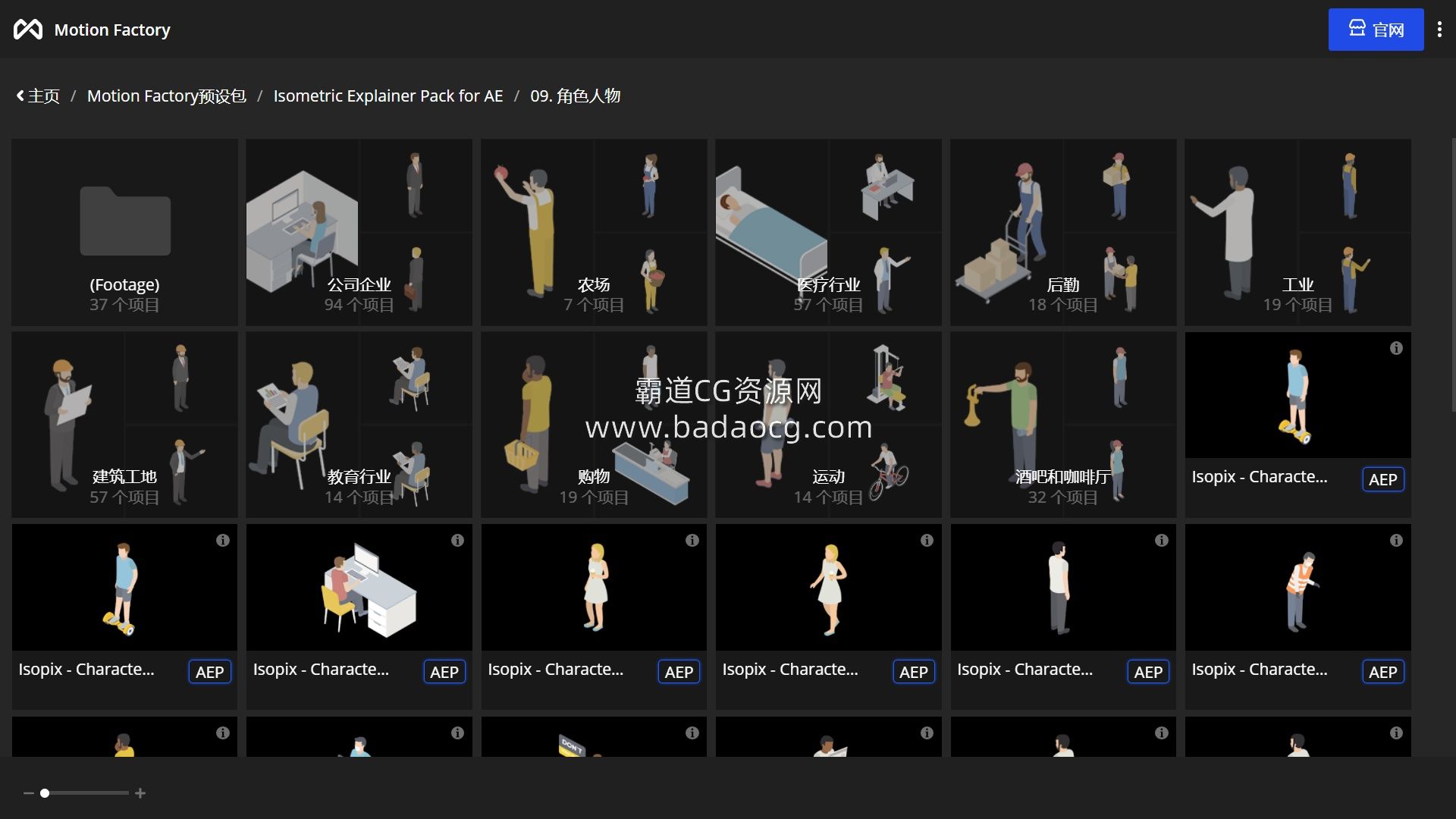The height and width of the screenshot is (819, 1456).
Task: Open the 后勤 folder
Action: click(1063, 232)
